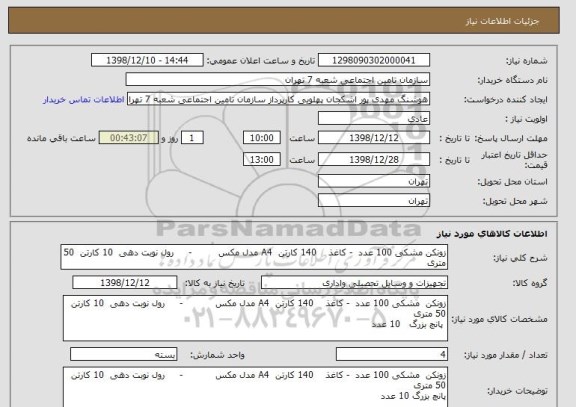
Task: Select the تاریخ نیاز به کالا date field
Action: pyautogui.click(x=125, y=282)
